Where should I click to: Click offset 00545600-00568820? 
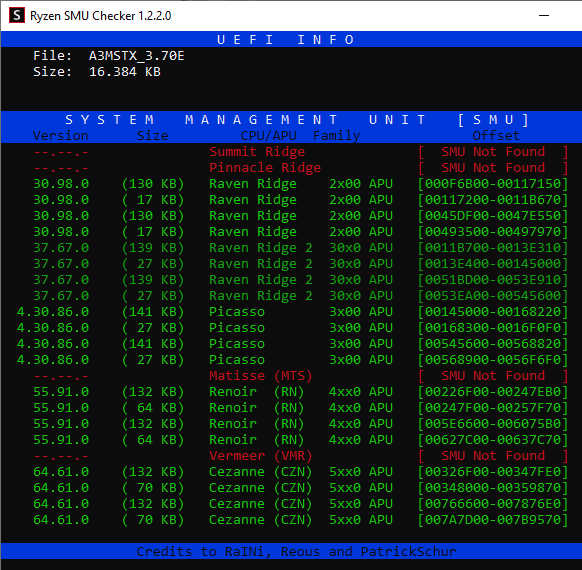pyautogui.click(x=493, y=344)
